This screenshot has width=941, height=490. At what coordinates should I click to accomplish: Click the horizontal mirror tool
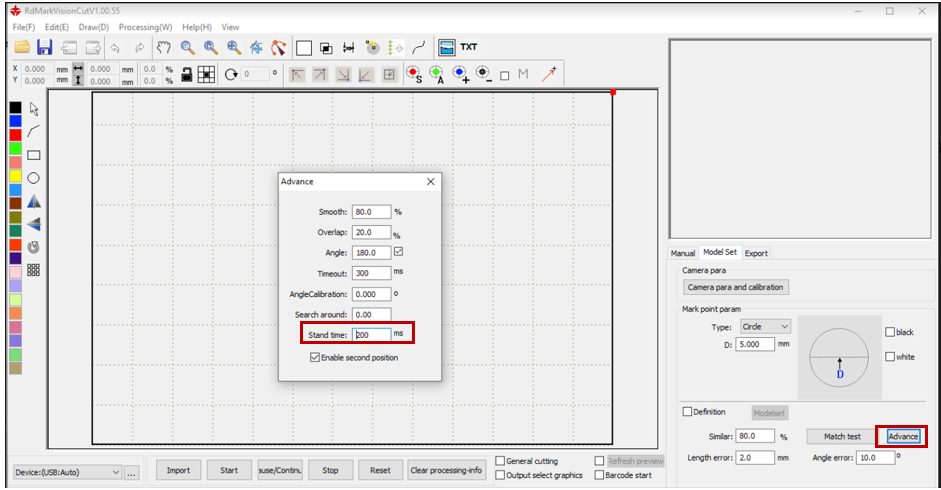34,201
